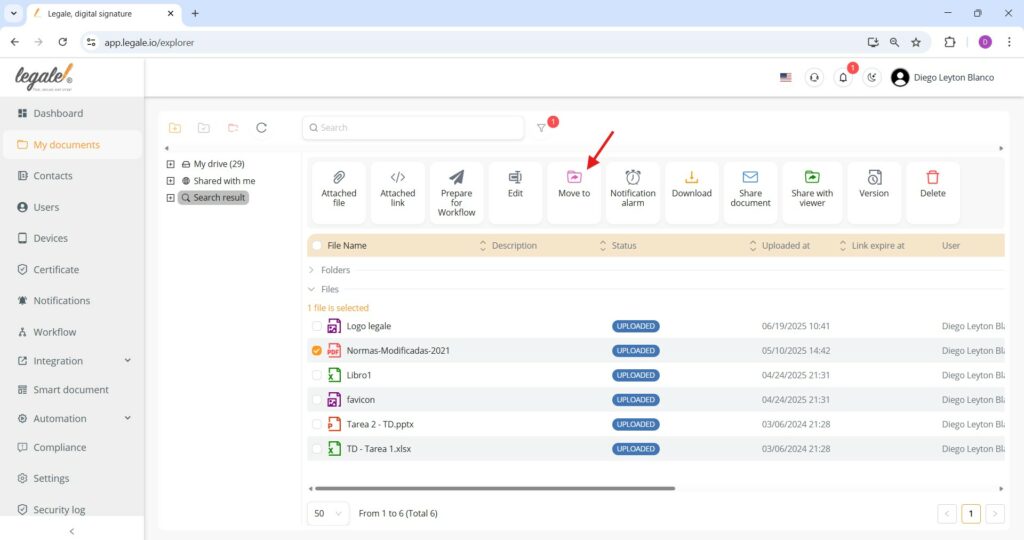Screen dimensions: 1024x540
Task: Click the document Search field
Action: click(413, 128)
